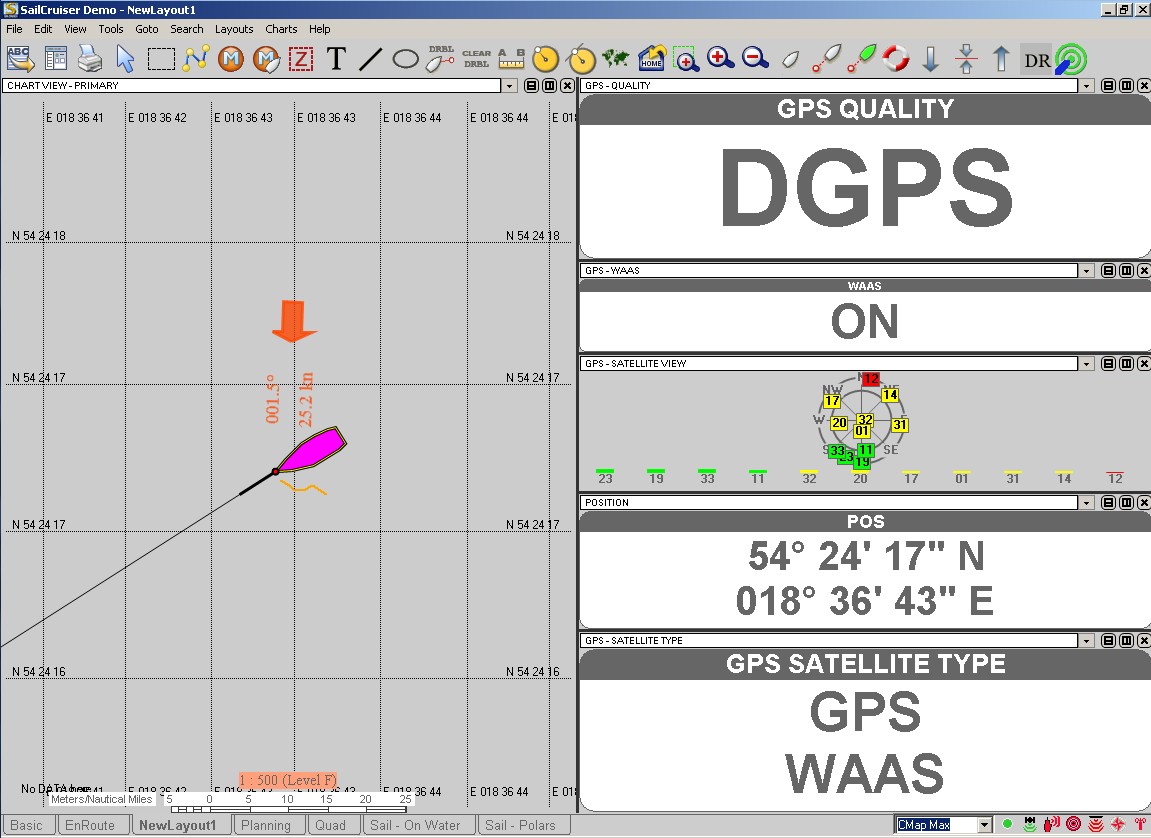Click the printer icon in the toolbar

pos(90,59)
